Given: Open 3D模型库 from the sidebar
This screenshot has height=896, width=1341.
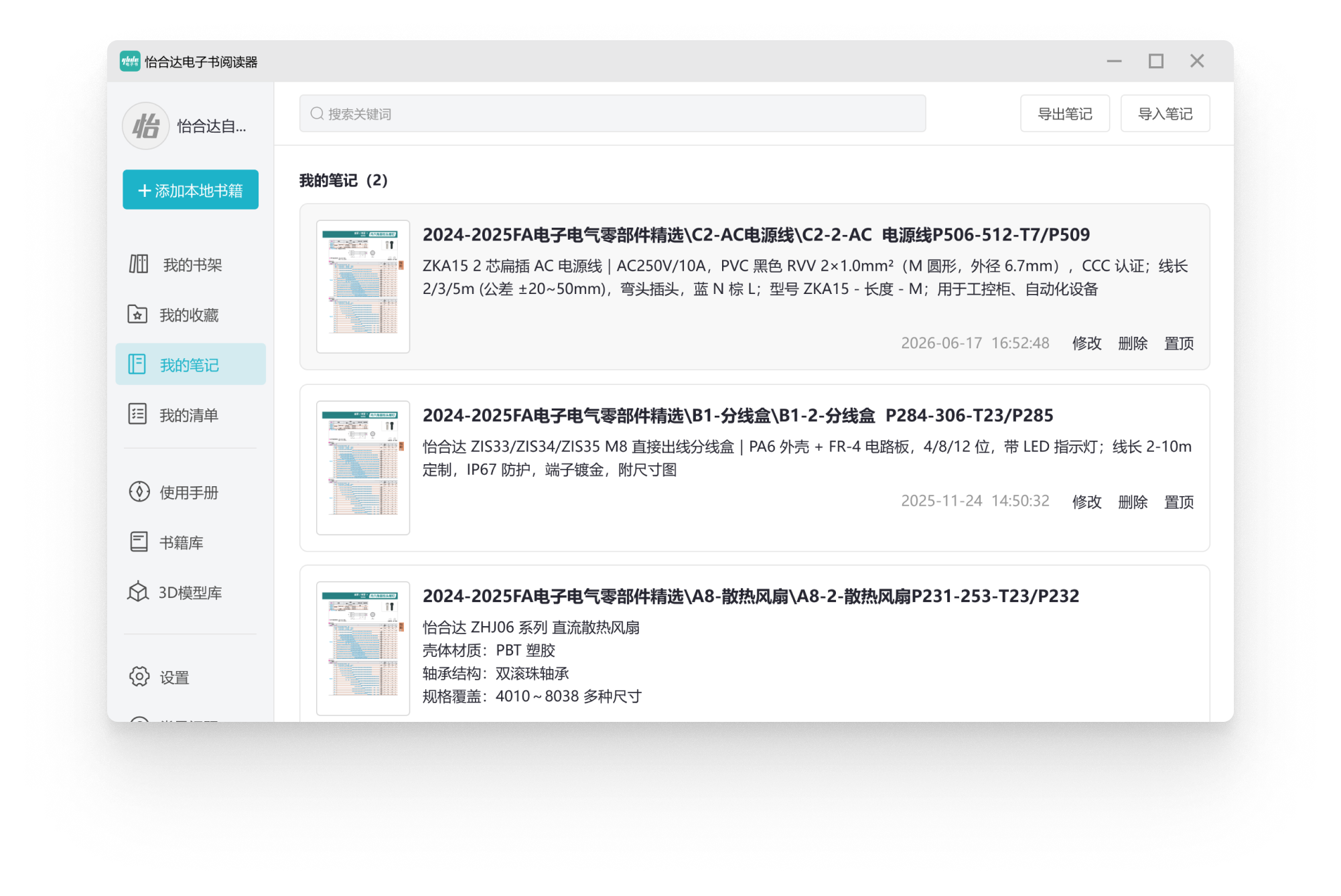Looking at the screenshot, I should point(191,593).
